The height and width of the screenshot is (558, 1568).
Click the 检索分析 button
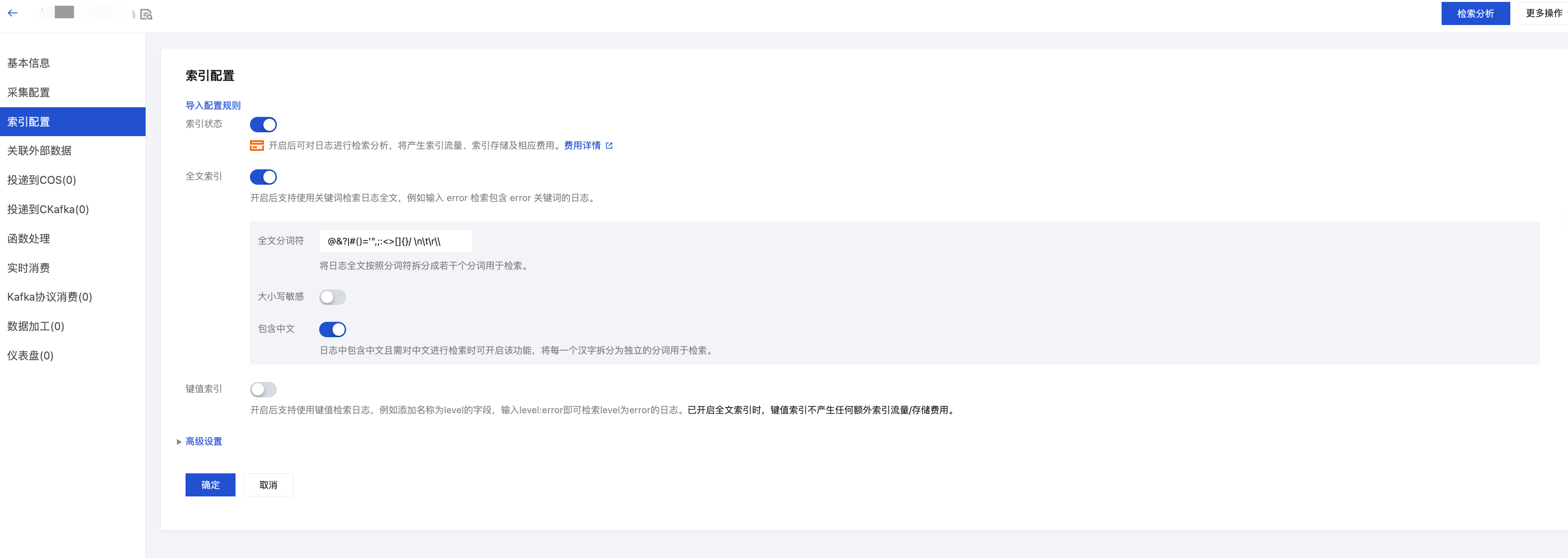1475,13
